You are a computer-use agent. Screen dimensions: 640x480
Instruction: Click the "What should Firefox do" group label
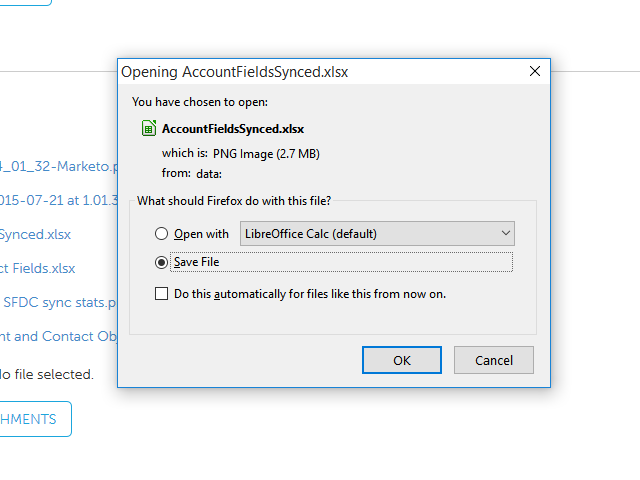(x=234, y=201)
